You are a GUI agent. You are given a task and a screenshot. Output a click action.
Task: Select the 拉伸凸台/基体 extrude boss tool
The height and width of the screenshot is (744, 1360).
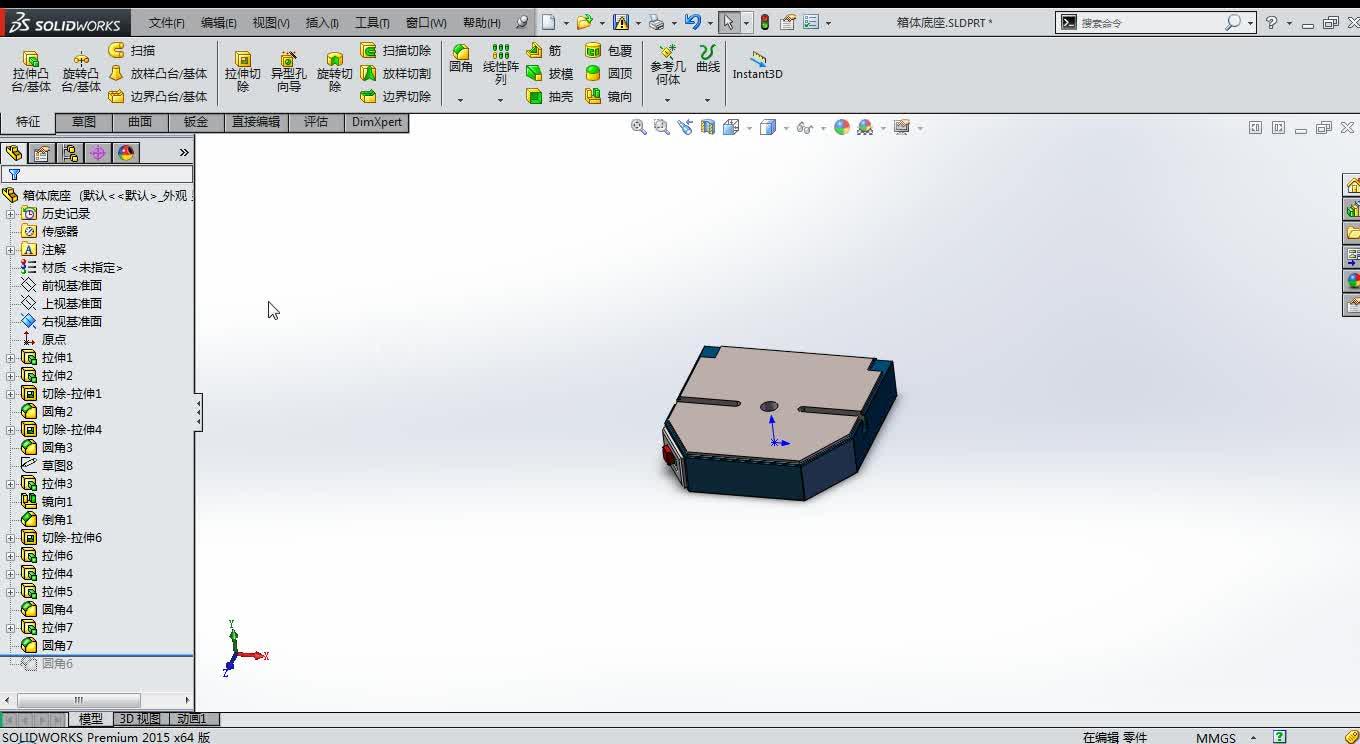31,72
